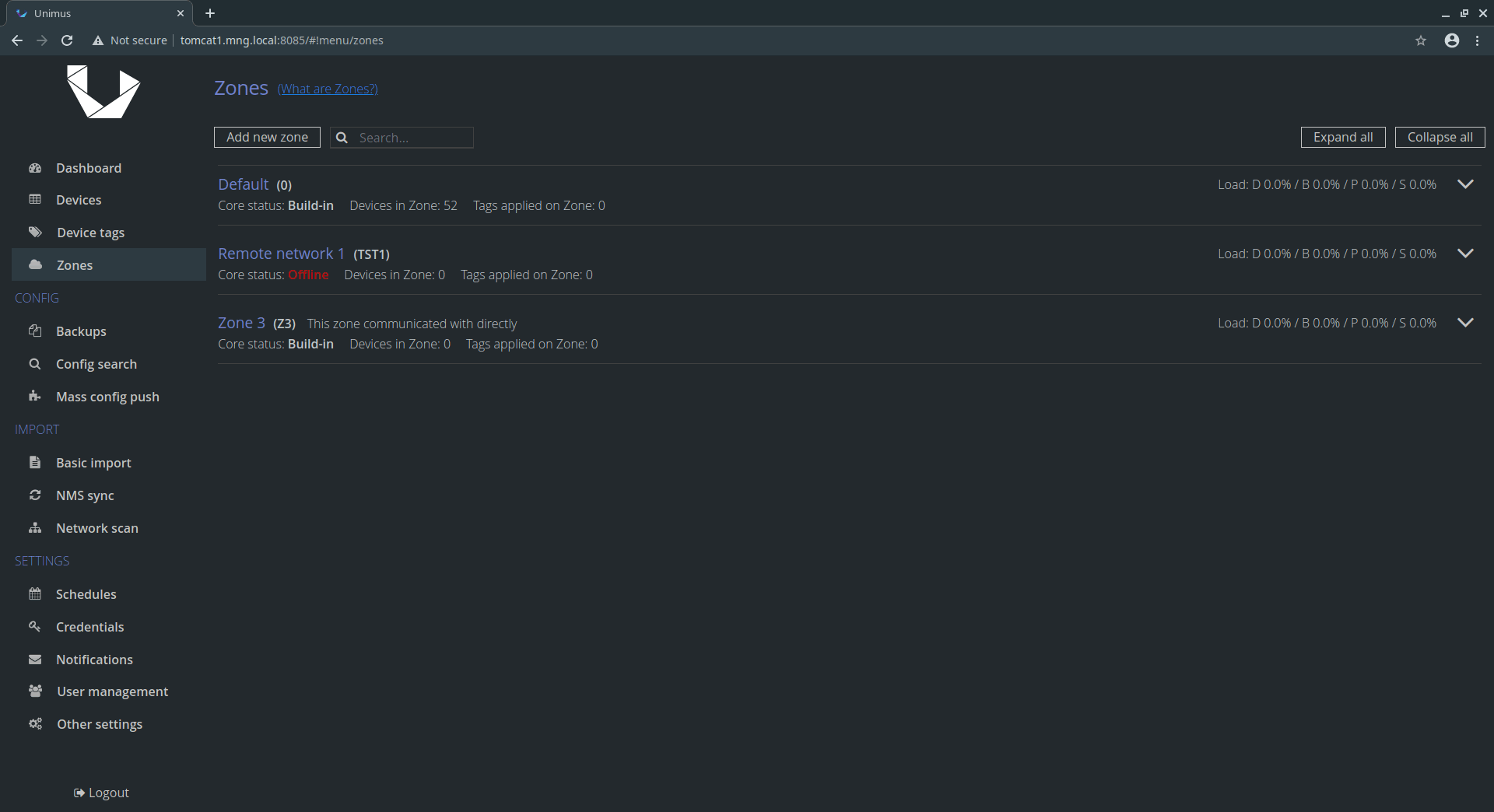Click the Network scan sitemap icon

tap(35, 527)
